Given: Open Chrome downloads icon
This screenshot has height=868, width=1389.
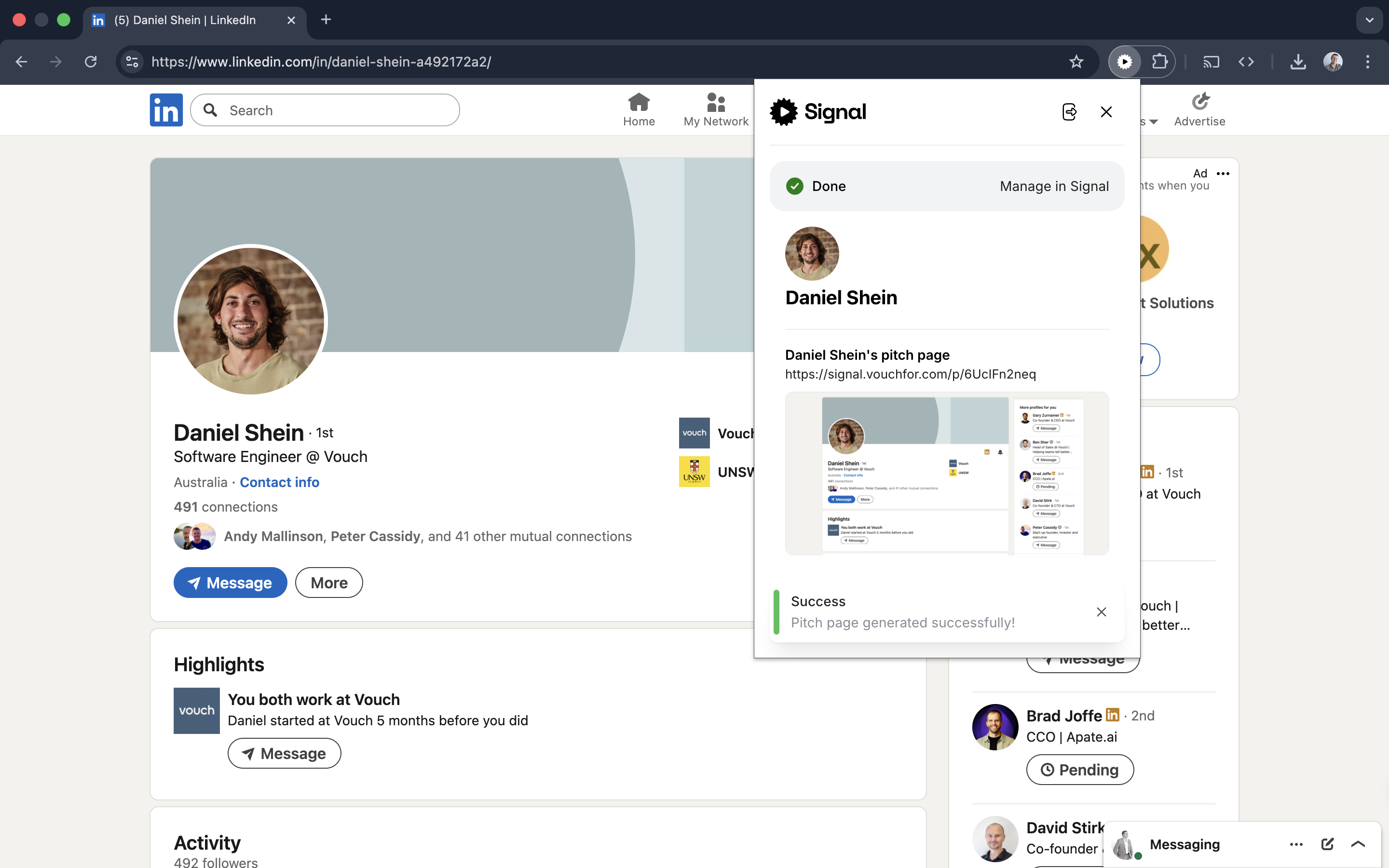Looking at the screenshot, I should 1298,61.
